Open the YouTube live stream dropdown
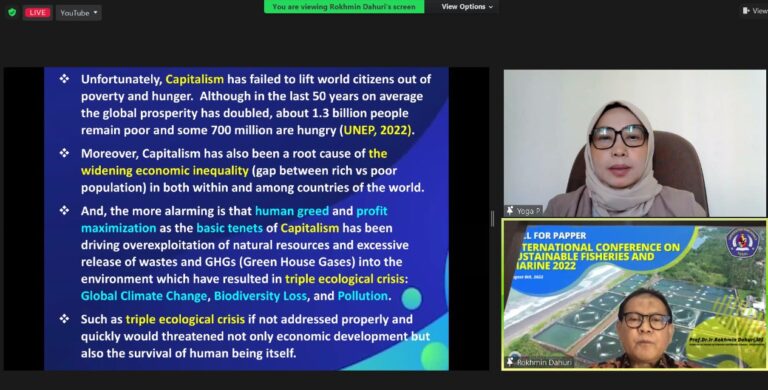Screen dimensions: 768x390 click(x=79, y=13)
